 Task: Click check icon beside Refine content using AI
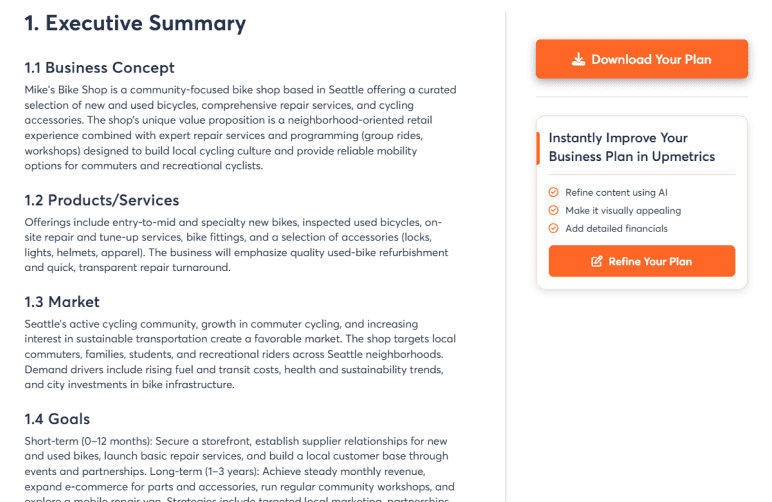(x=554, y=192)
